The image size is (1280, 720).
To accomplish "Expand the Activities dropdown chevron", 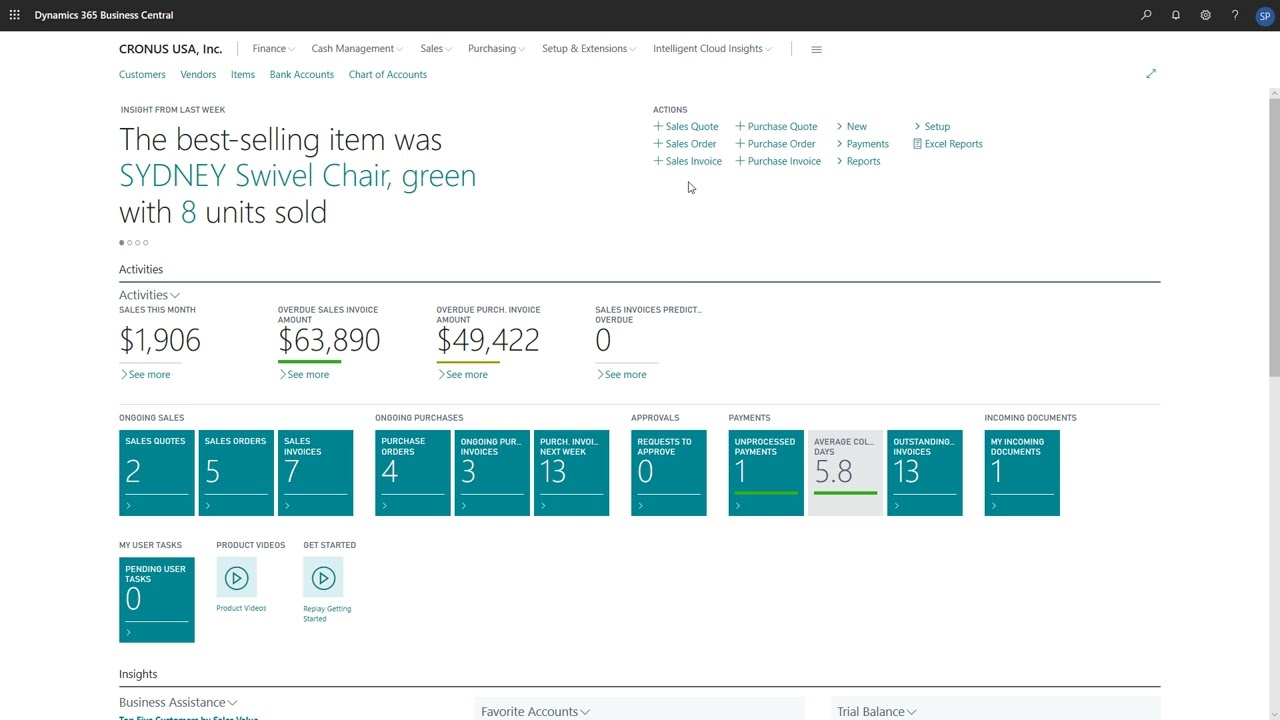I will pos(175,296).
